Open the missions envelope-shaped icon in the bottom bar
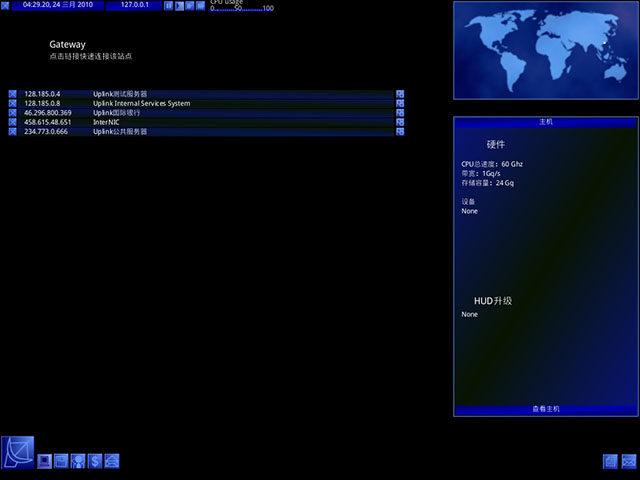The width and height of the screenshot is (640, 480). click(112, 461)
